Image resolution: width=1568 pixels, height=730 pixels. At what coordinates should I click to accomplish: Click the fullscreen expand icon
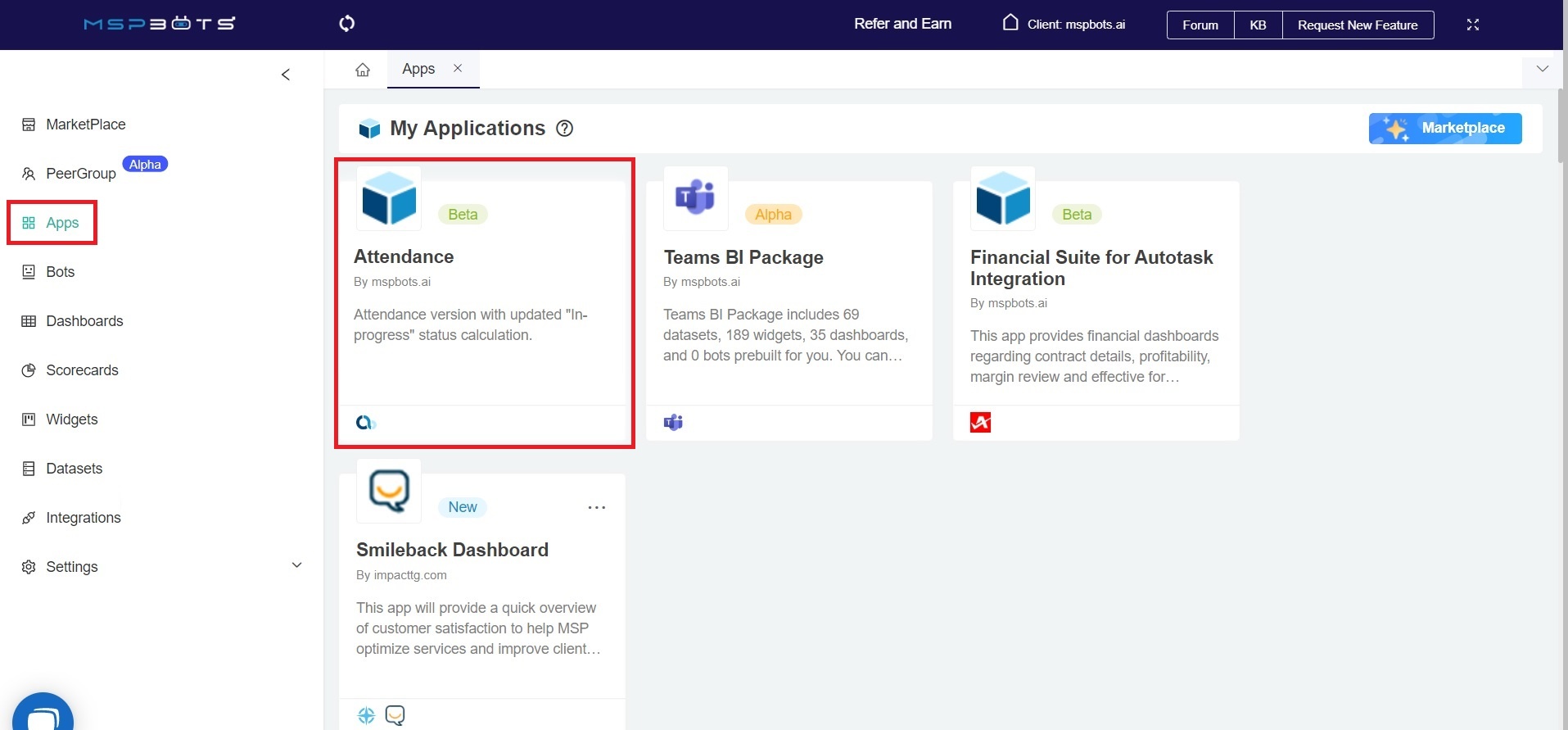1472,25
